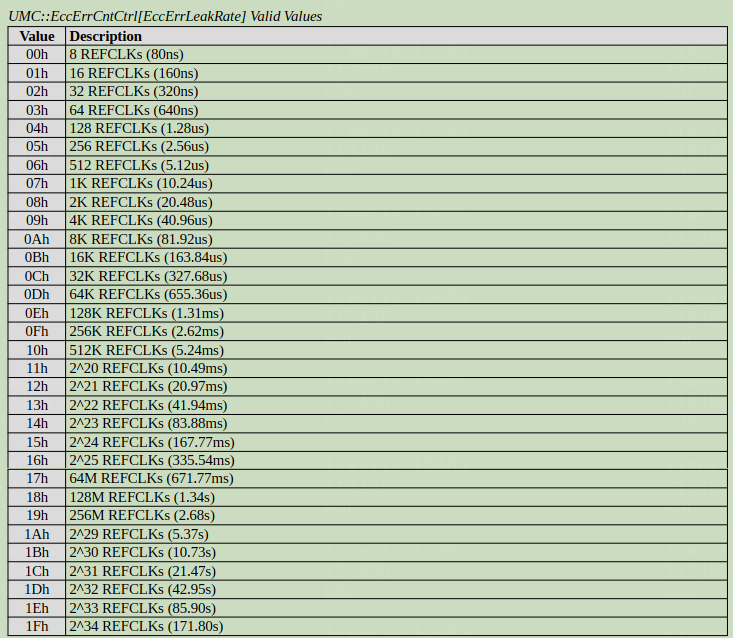733x638 pixels.
Task: Select value cell '1Ch'
Action: pyautogui.click(x=37, y=571)
